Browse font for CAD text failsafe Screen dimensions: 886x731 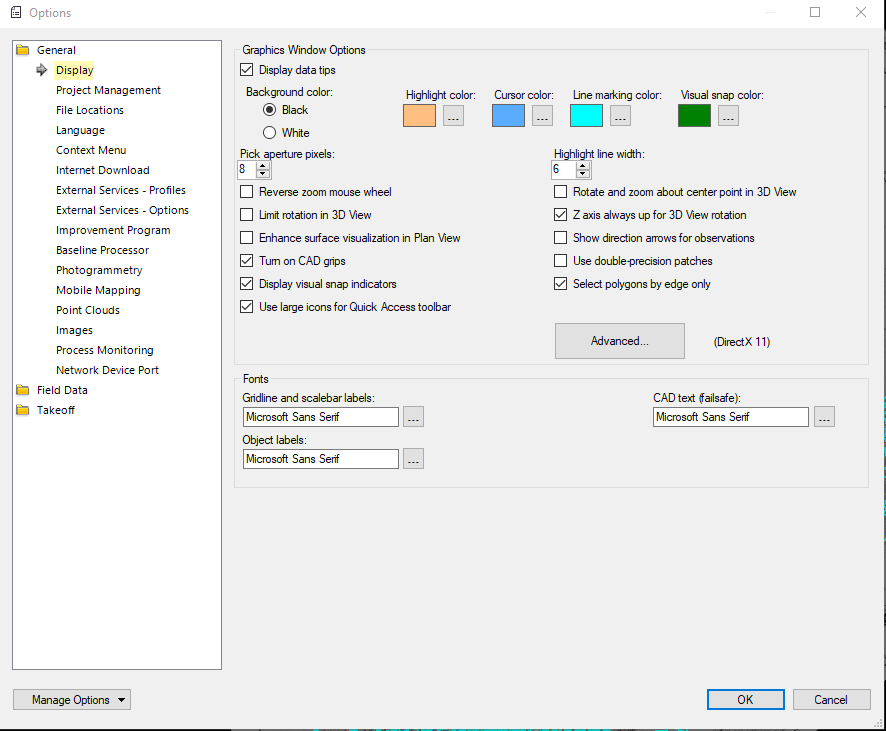(824, 417)
